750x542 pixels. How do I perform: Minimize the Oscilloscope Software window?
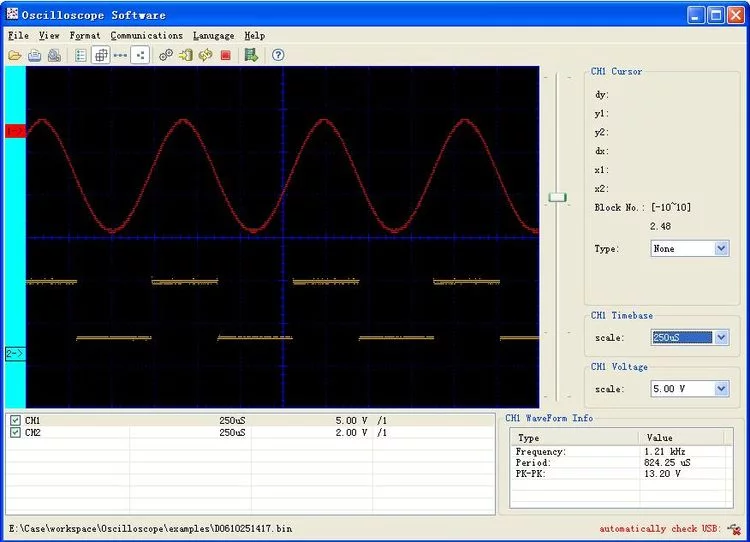[695, 15]
